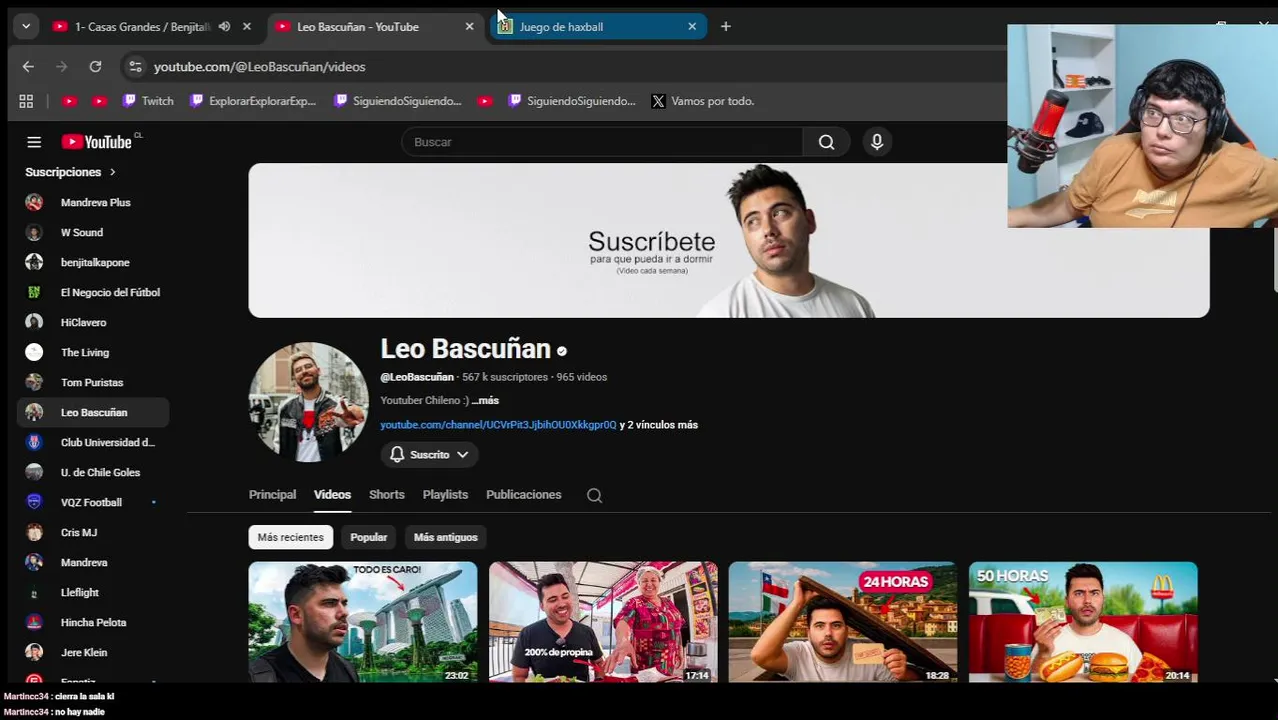
Task: Select the Más antiguos filter chip
Action: pos(445,537)
